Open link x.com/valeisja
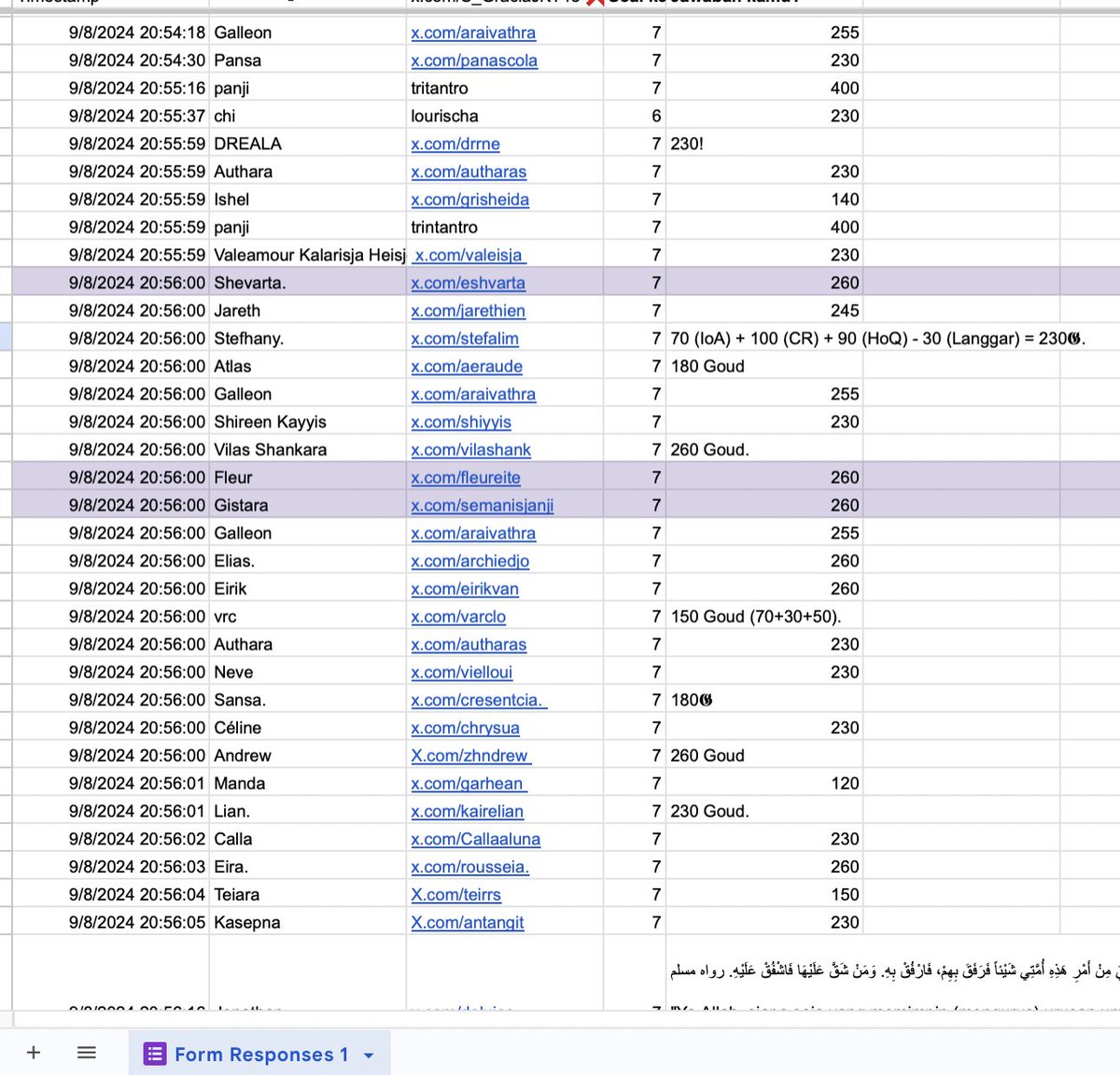This screenshot has height=1075, width=1120. pos(469,255)
